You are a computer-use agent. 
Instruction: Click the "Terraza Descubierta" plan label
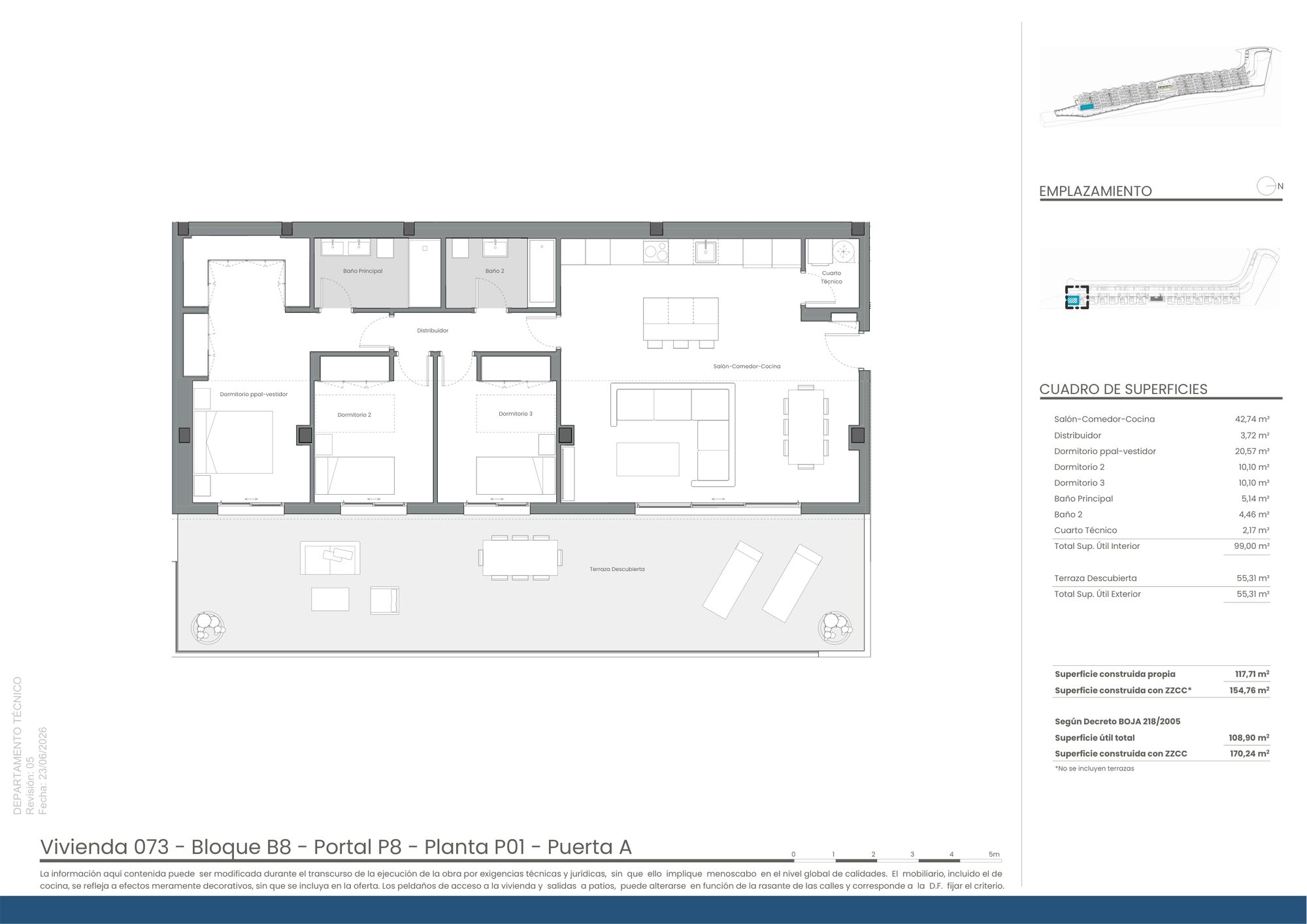pos(617,569)
